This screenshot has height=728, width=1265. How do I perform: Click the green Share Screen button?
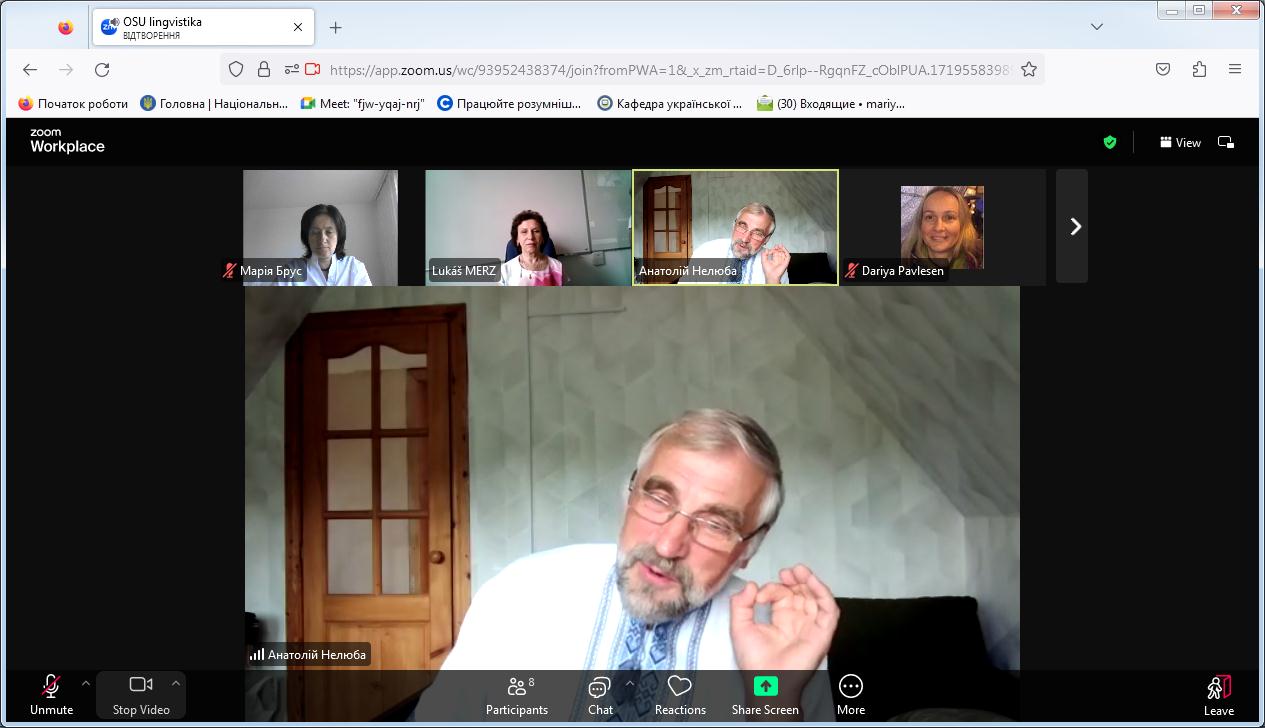(x=765, y=695)
